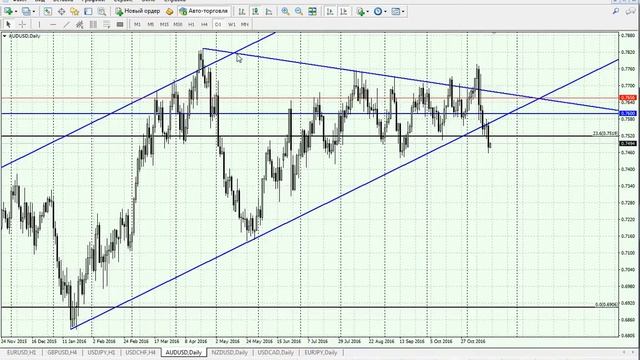Switch timeframe to H4
This screenshot has height=360, width=640.
click(x=204, y=24)
